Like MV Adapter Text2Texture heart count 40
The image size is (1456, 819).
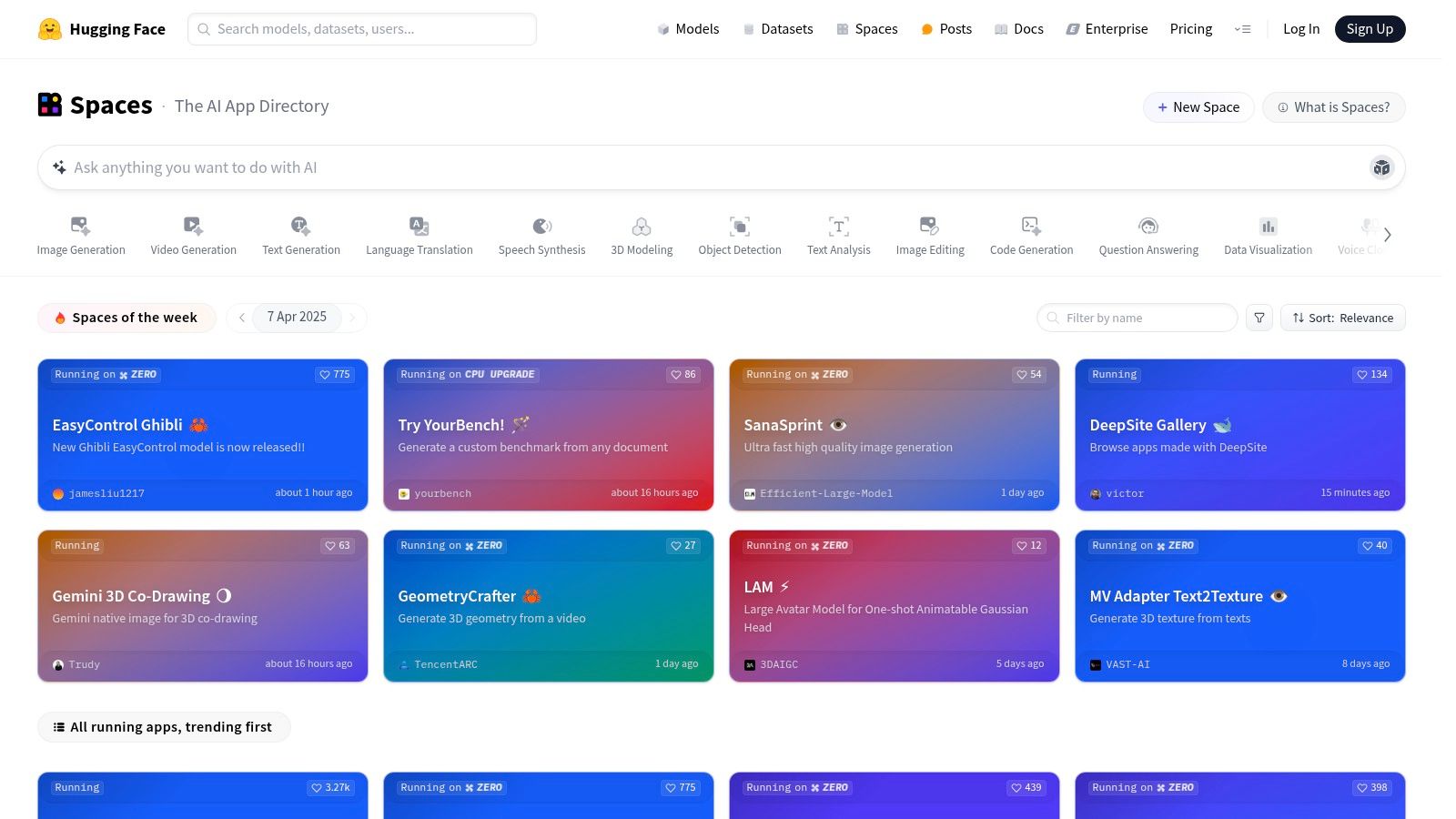coord(1375,545)
